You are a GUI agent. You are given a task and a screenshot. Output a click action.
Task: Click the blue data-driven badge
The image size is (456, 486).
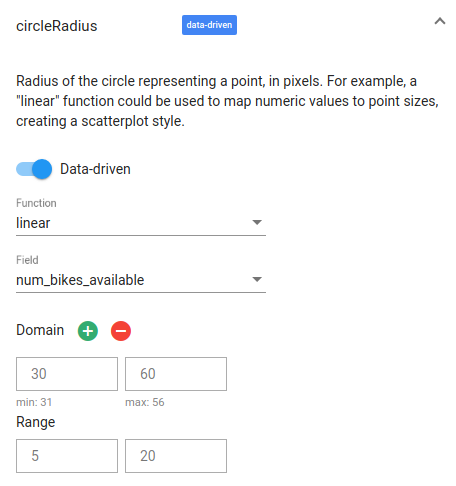(x=209, y=25)
